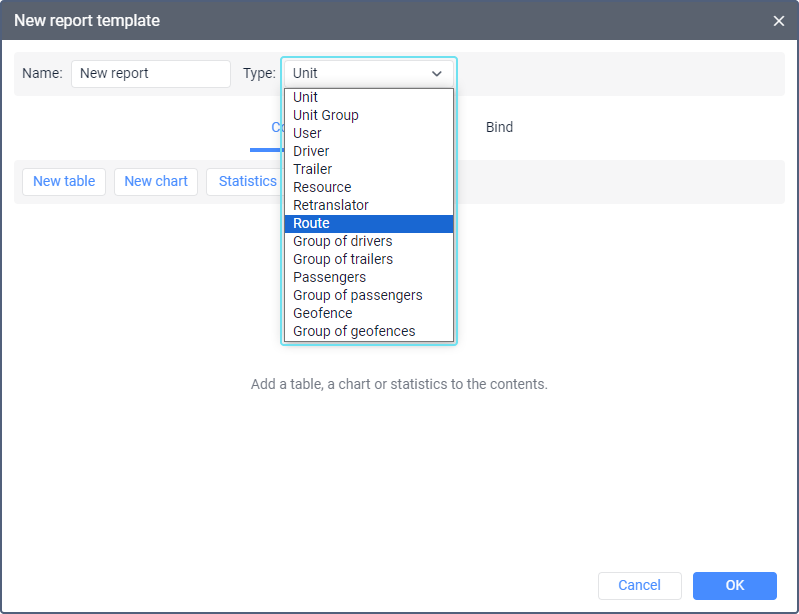Select Unit from the type list
Screen dimensions: 799x614
(306, 97)
